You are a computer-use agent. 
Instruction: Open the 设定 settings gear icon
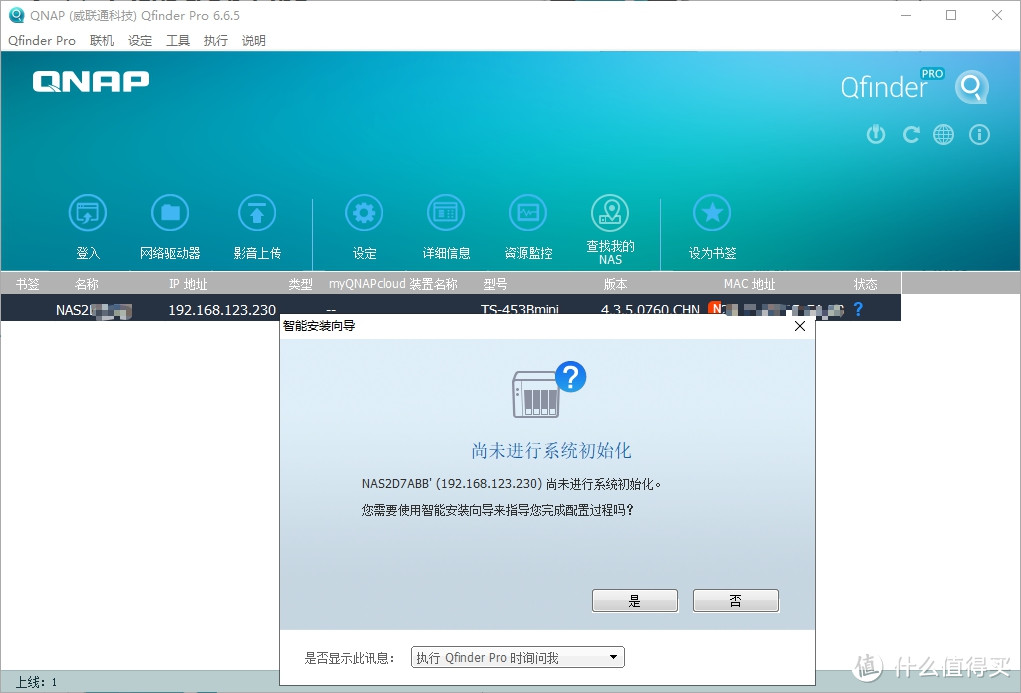(x=364, y=213)
